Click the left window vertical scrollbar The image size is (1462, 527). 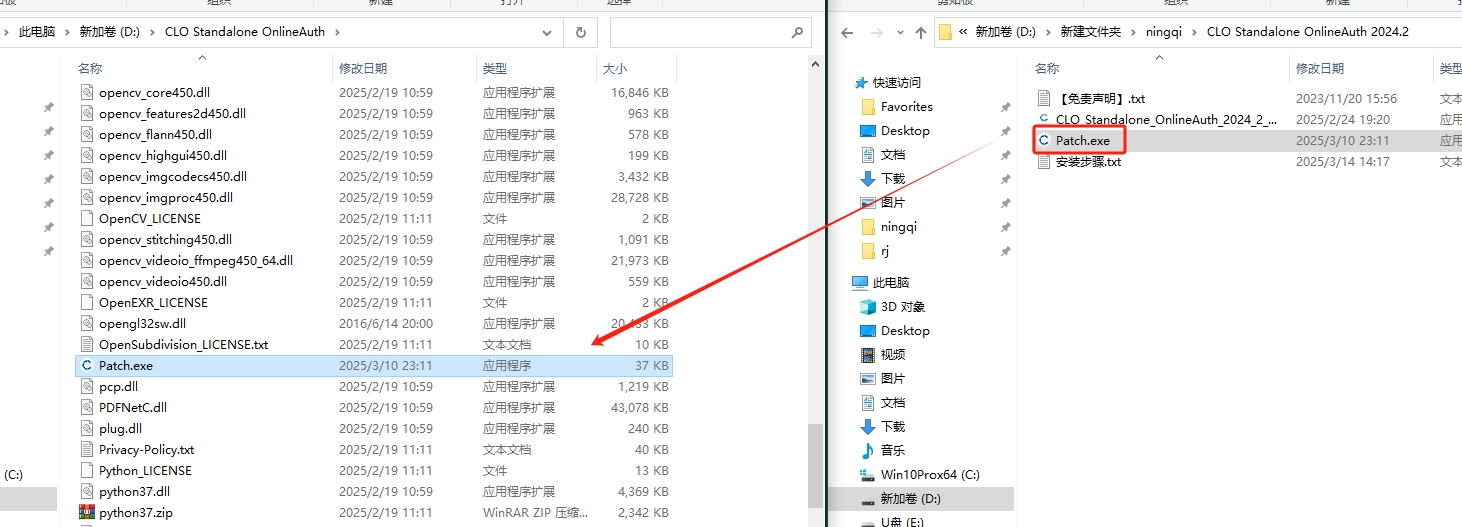click(815, 468)
